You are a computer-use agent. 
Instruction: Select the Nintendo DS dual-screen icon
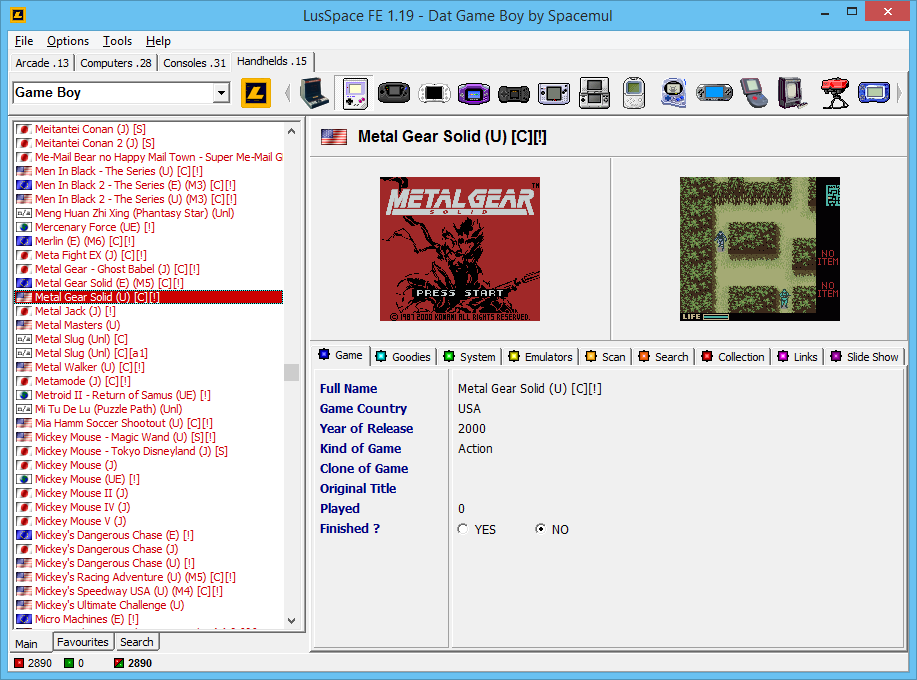point(594,93)
